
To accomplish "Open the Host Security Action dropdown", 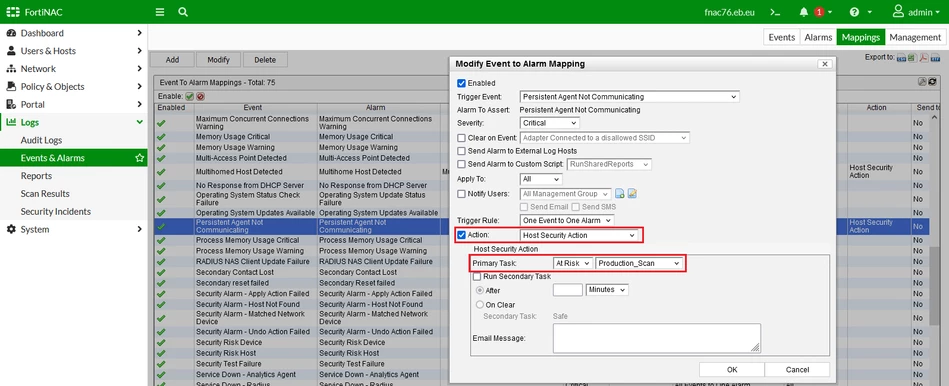I will tap(579, 235).
